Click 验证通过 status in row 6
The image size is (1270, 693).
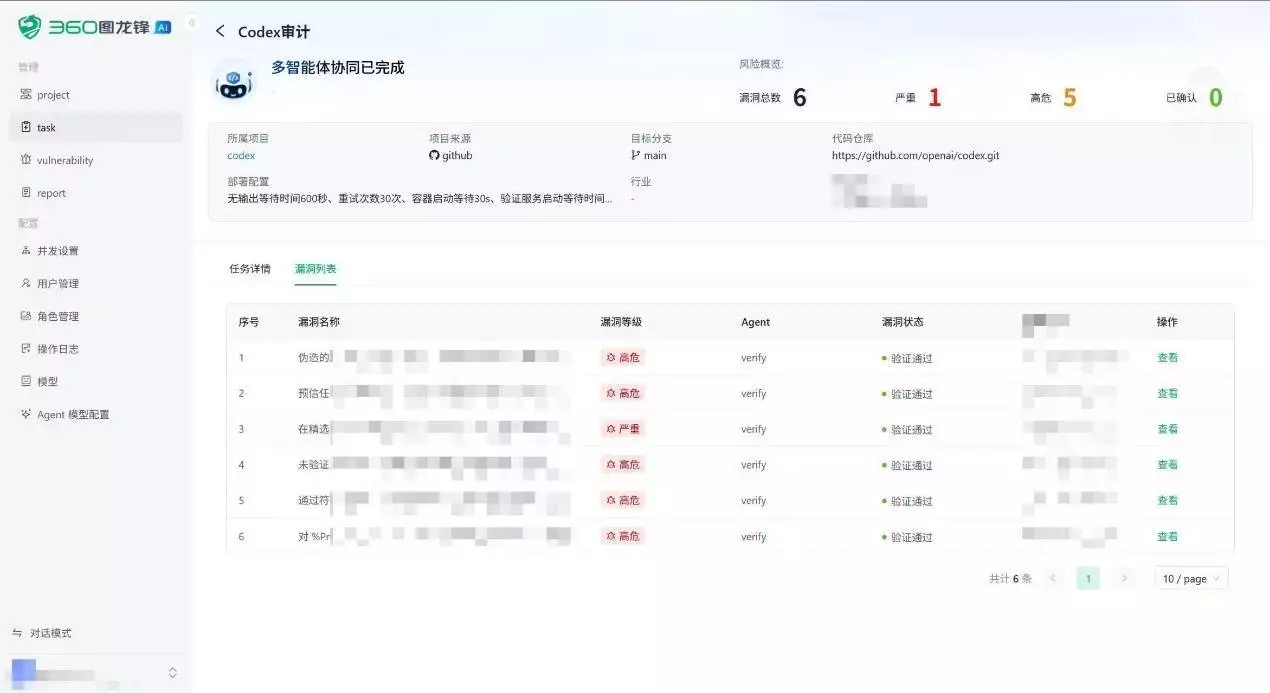tap(907, 537)
